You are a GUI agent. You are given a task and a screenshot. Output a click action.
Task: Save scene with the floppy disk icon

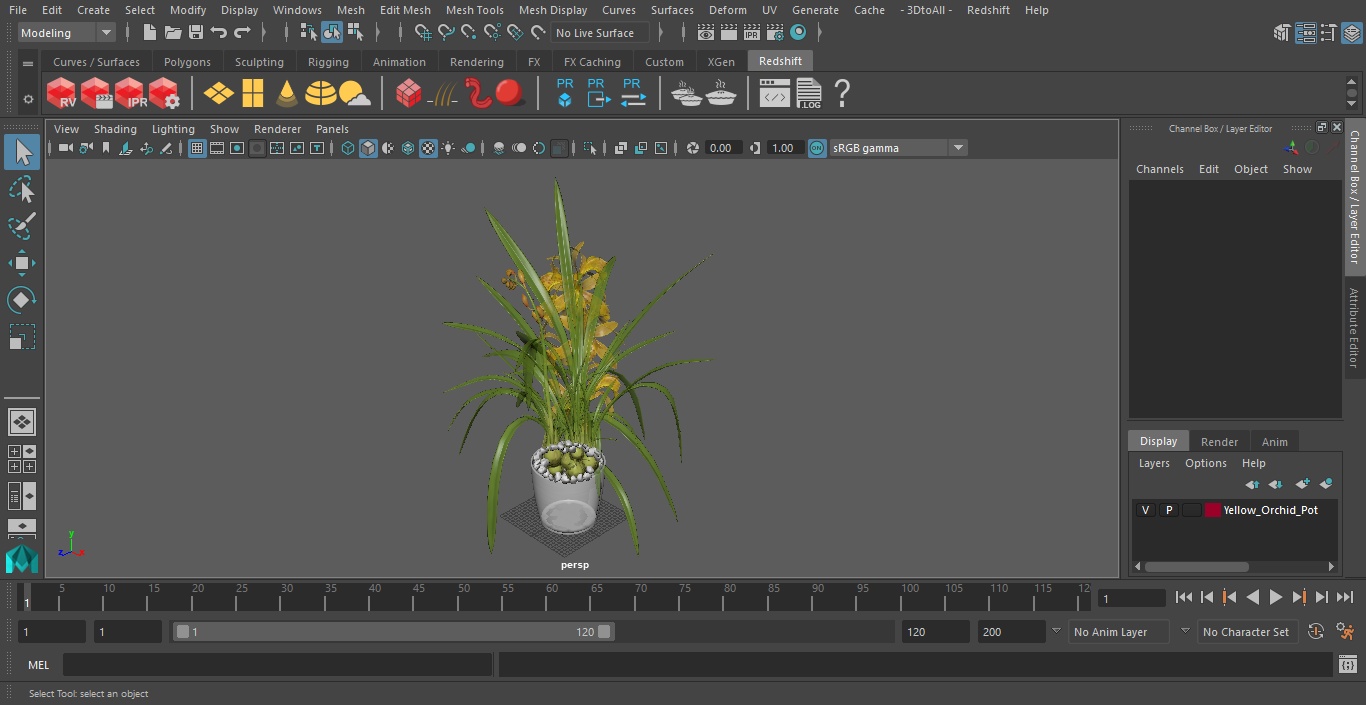196,33
